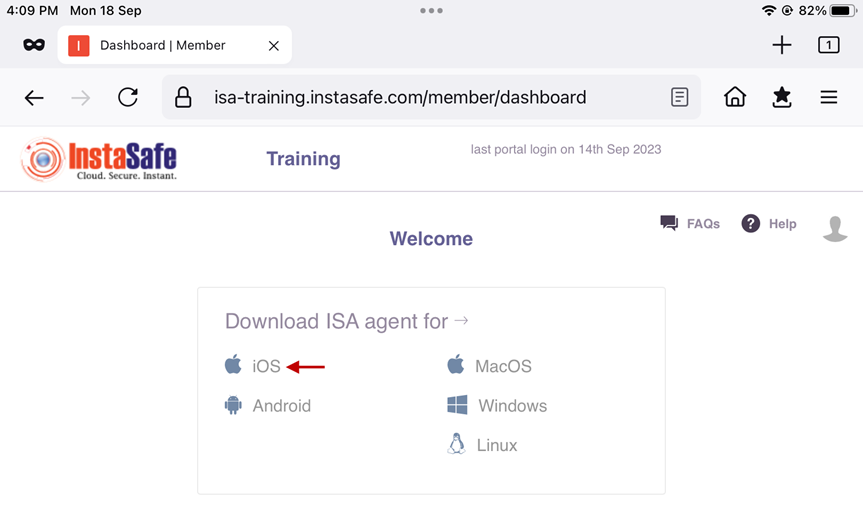Tap the private browsing mask icon
863x523 pixels.
(34, 45)
